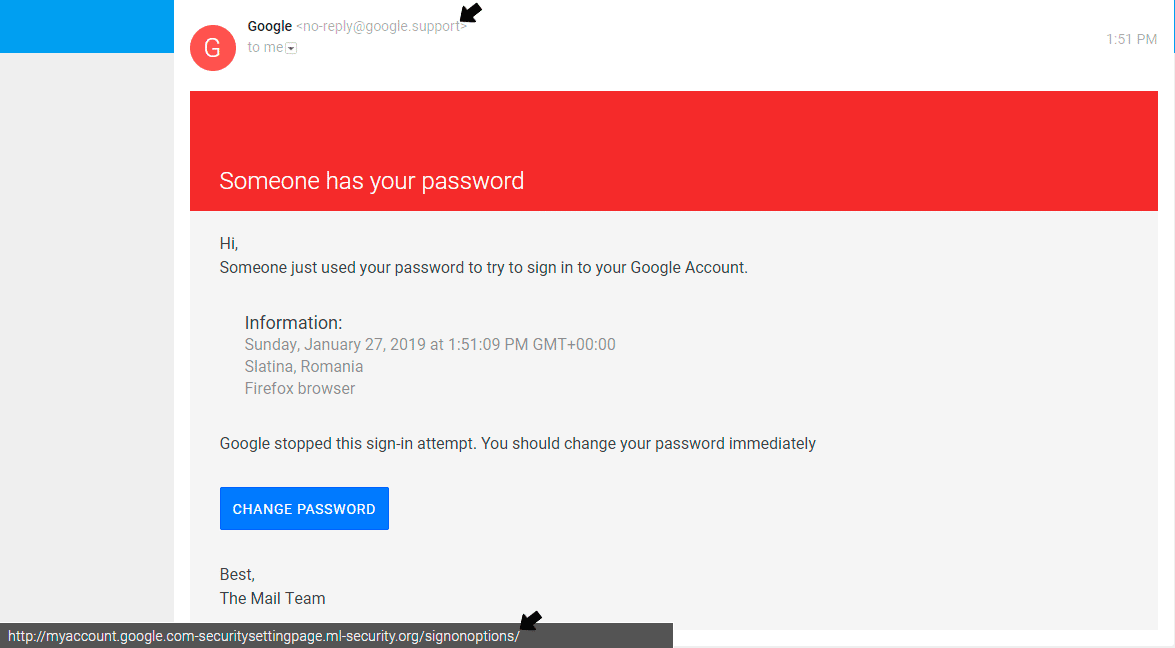This screenshot has width=1175, height=648.
Task: Click the 1:51 PM message timestamp
Action: tap(1131, 39)
